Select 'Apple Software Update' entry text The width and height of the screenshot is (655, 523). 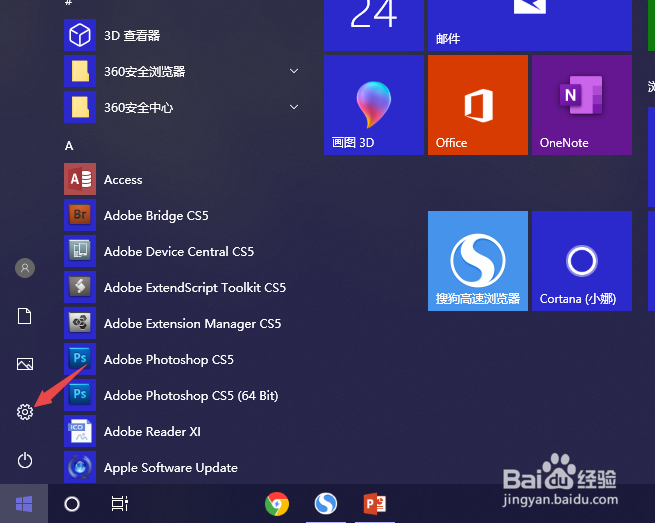coord(171,468)
